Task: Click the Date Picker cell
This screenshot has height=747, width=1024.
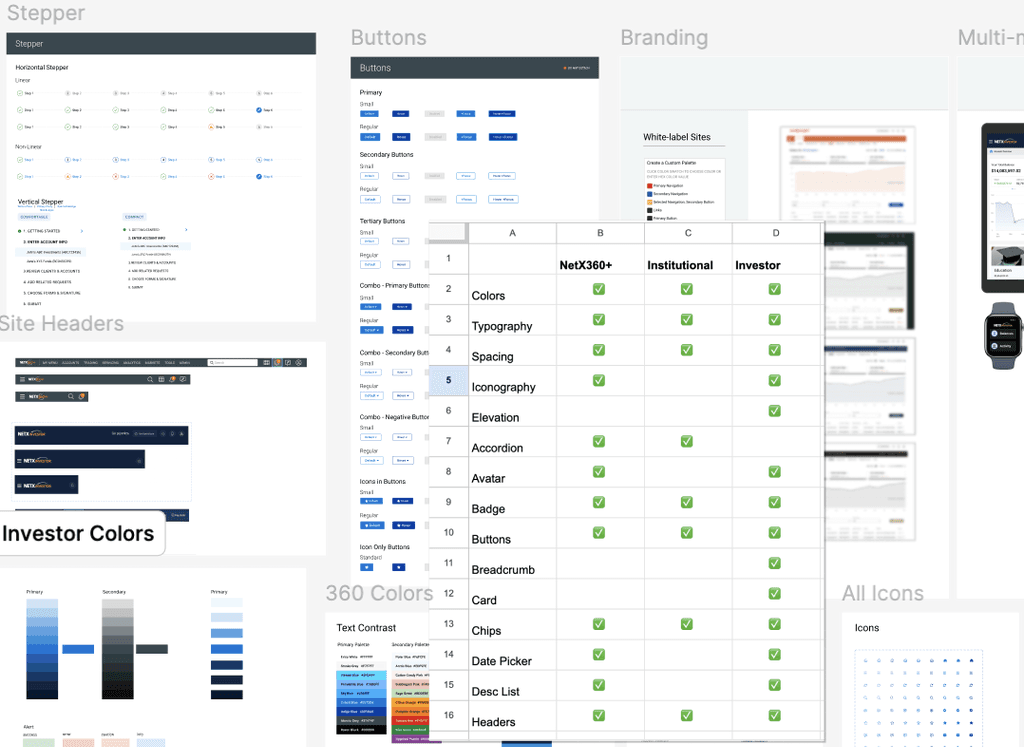Action: pos(513,655)
